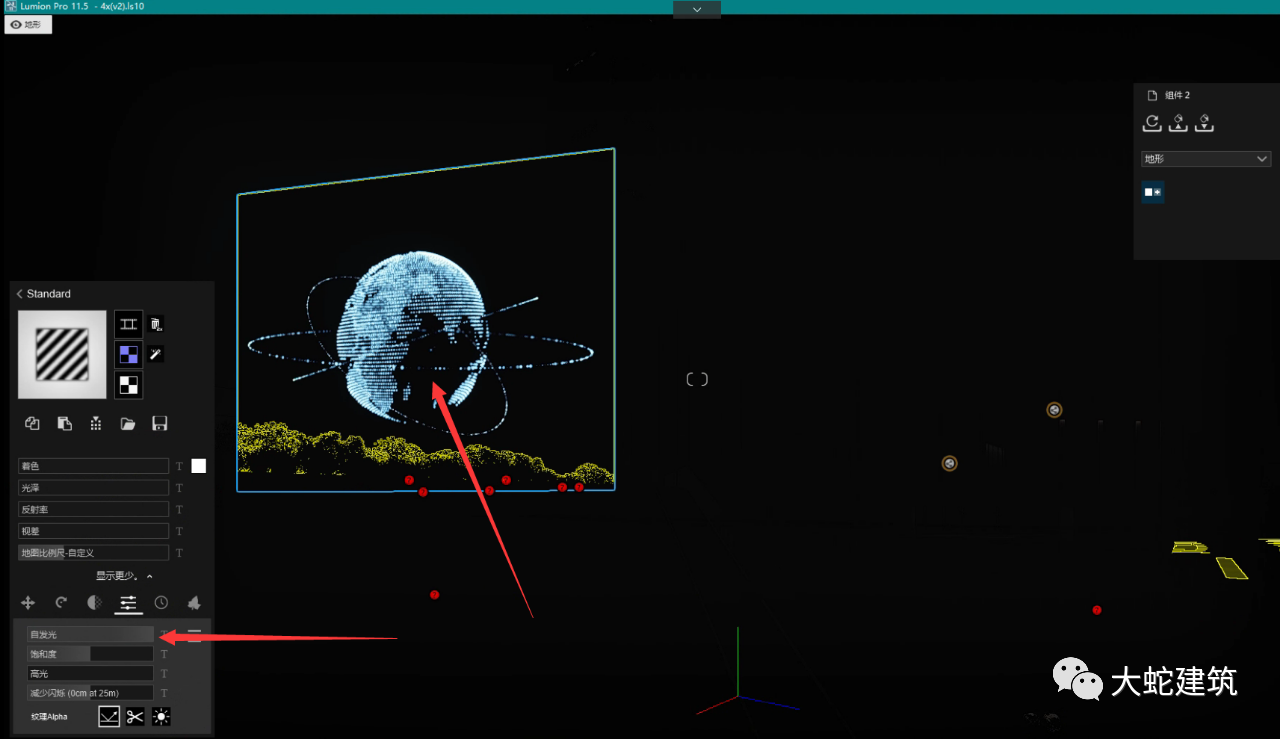
Task: Click the 视差 relief slider
Action: coord(94,531)
